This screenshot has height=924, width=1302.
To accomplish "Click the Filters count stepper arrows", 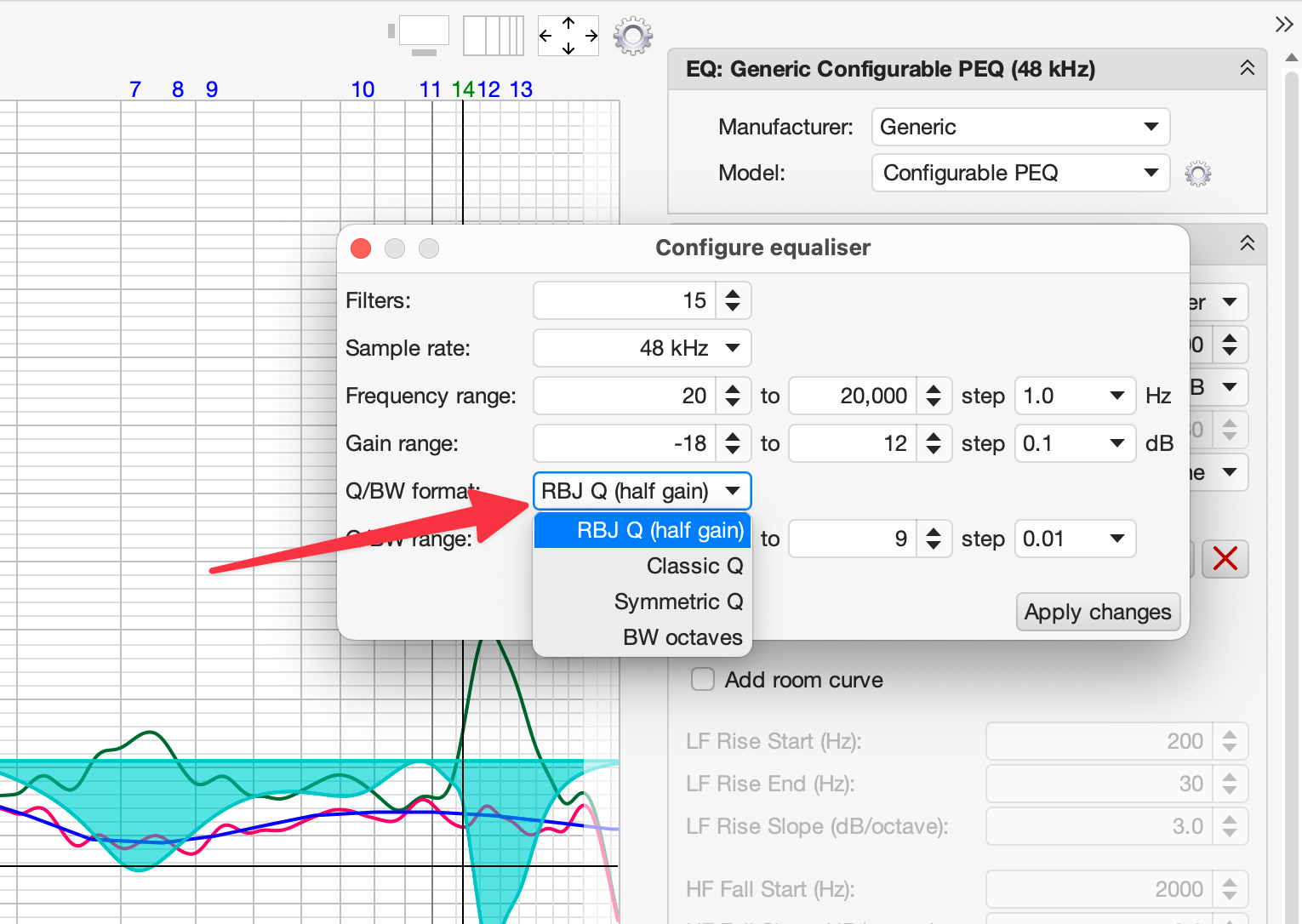I will tap(733, 300).
